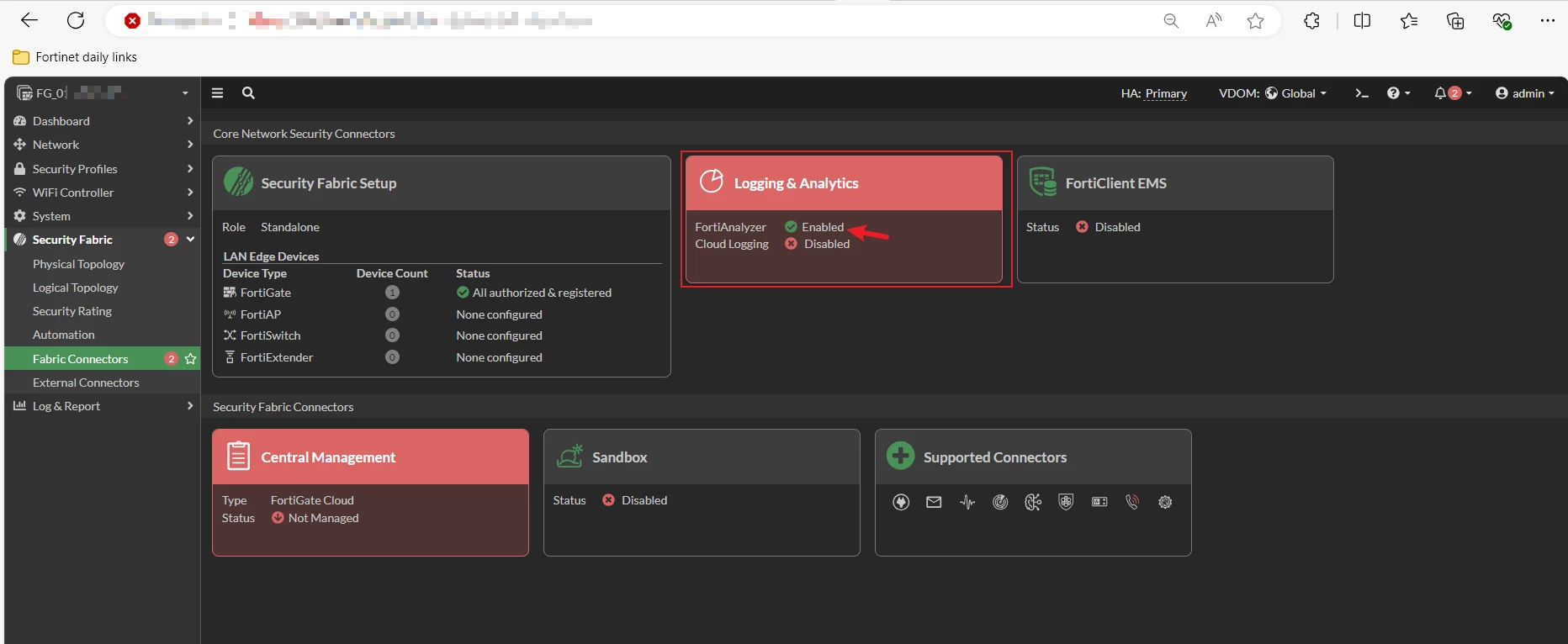This screenshot has height=644, width=1568.
Task: Click 'All authorized & registered' status
Action: tap(534, 293)
